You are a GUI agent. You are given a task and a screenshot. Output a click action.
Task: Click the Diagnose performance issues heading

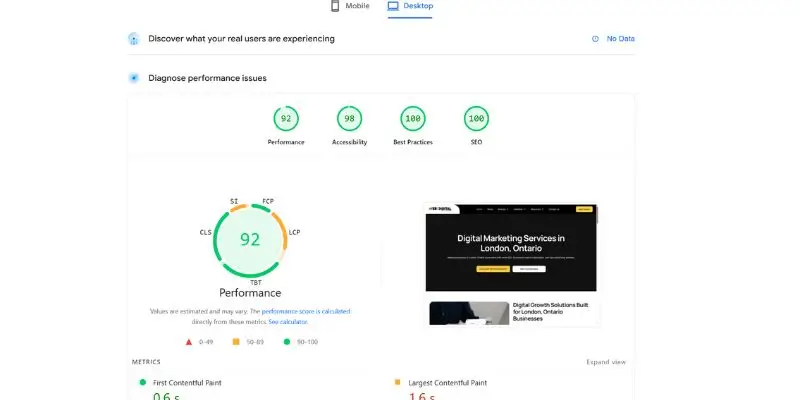point(207,78)
